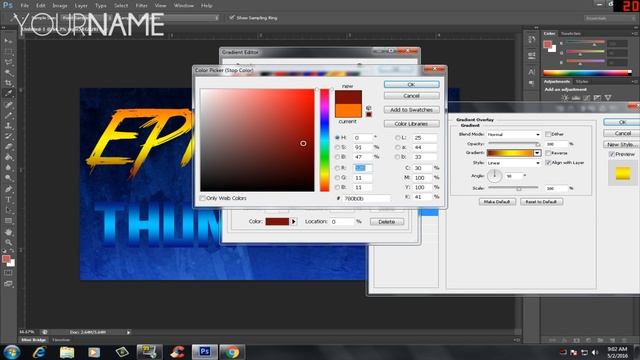This screenshot has width=640, height=360.
Task: Toggle Show Sampling Ring checkbox
Action: tap(232, 18)
